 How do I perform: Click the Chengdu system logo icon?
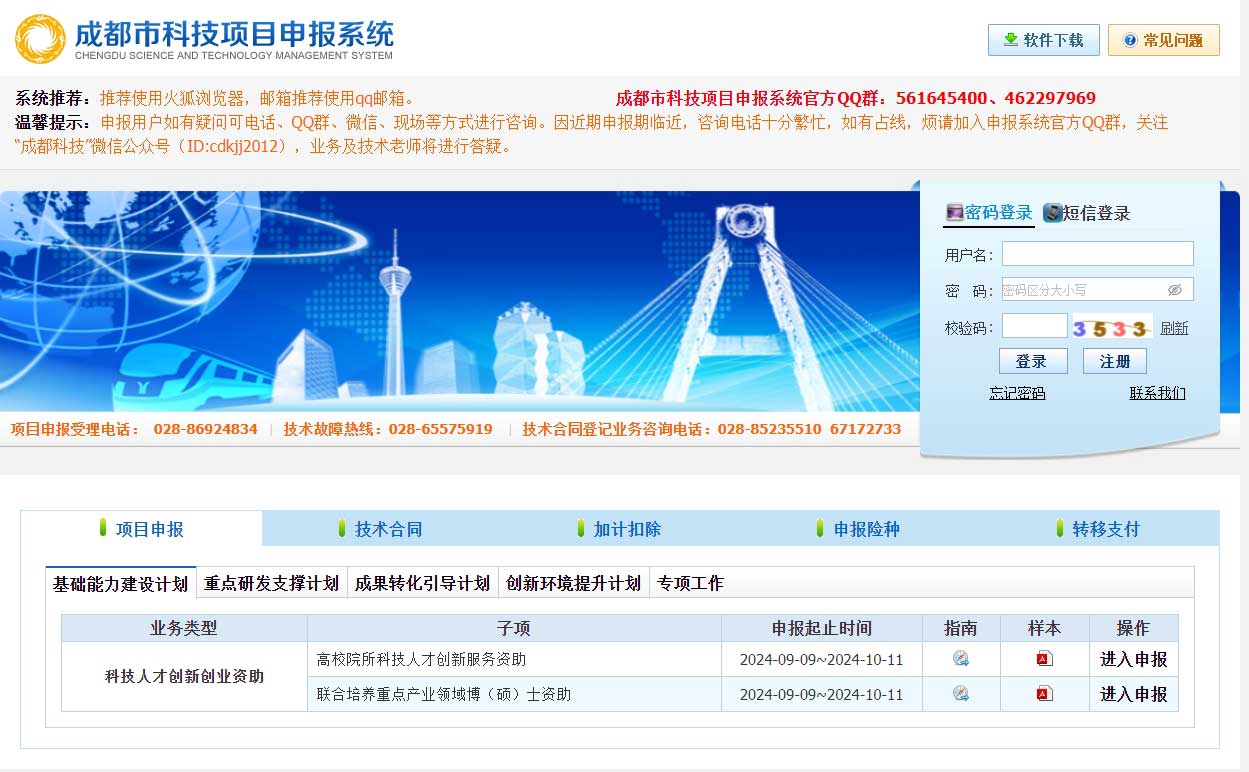pyautogui.click(x=40, y=39)
